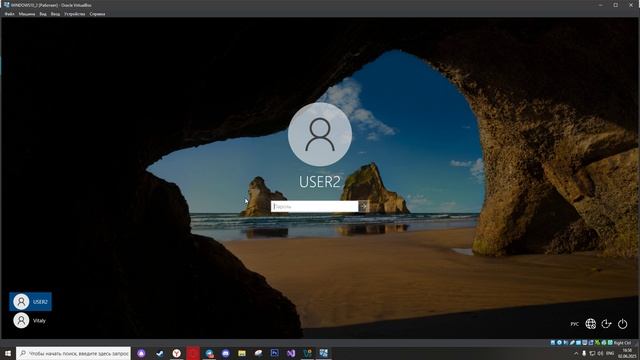Select the USER2 account in user list
Screen dimensions: 640x360
click(31, 302)
